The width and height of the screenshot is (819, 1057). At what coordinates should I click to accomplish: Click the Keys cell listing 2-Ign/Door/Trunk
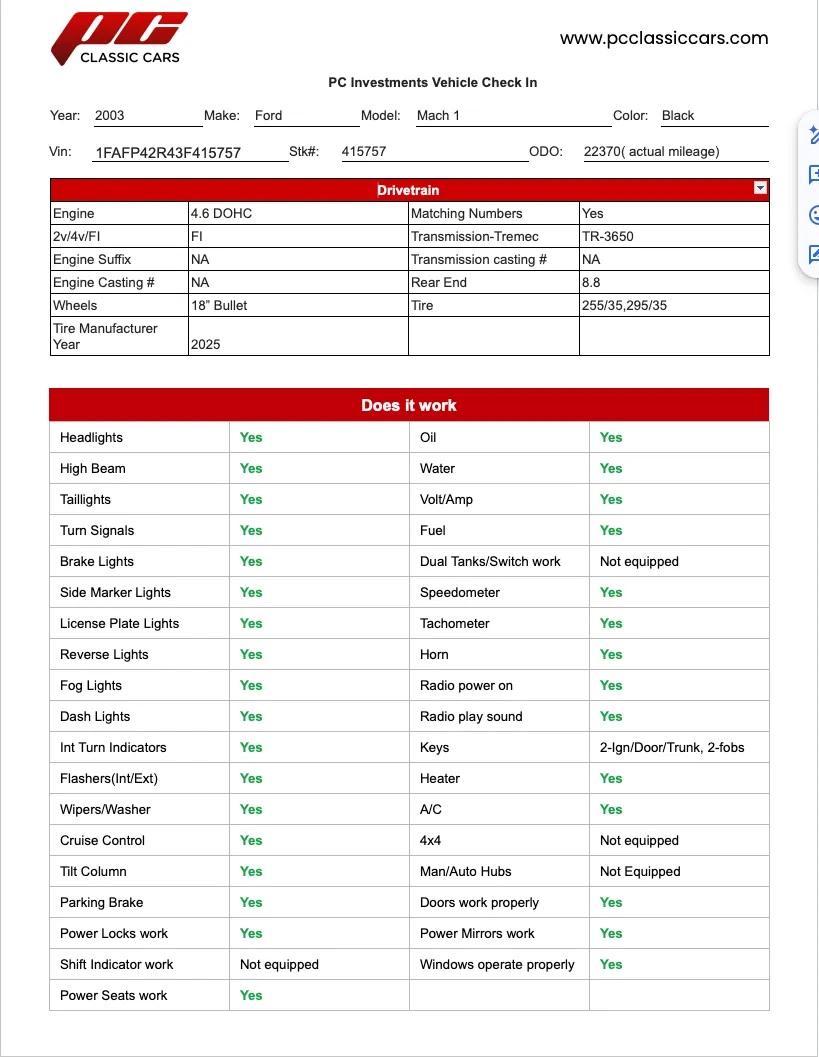tap(679, 748)
